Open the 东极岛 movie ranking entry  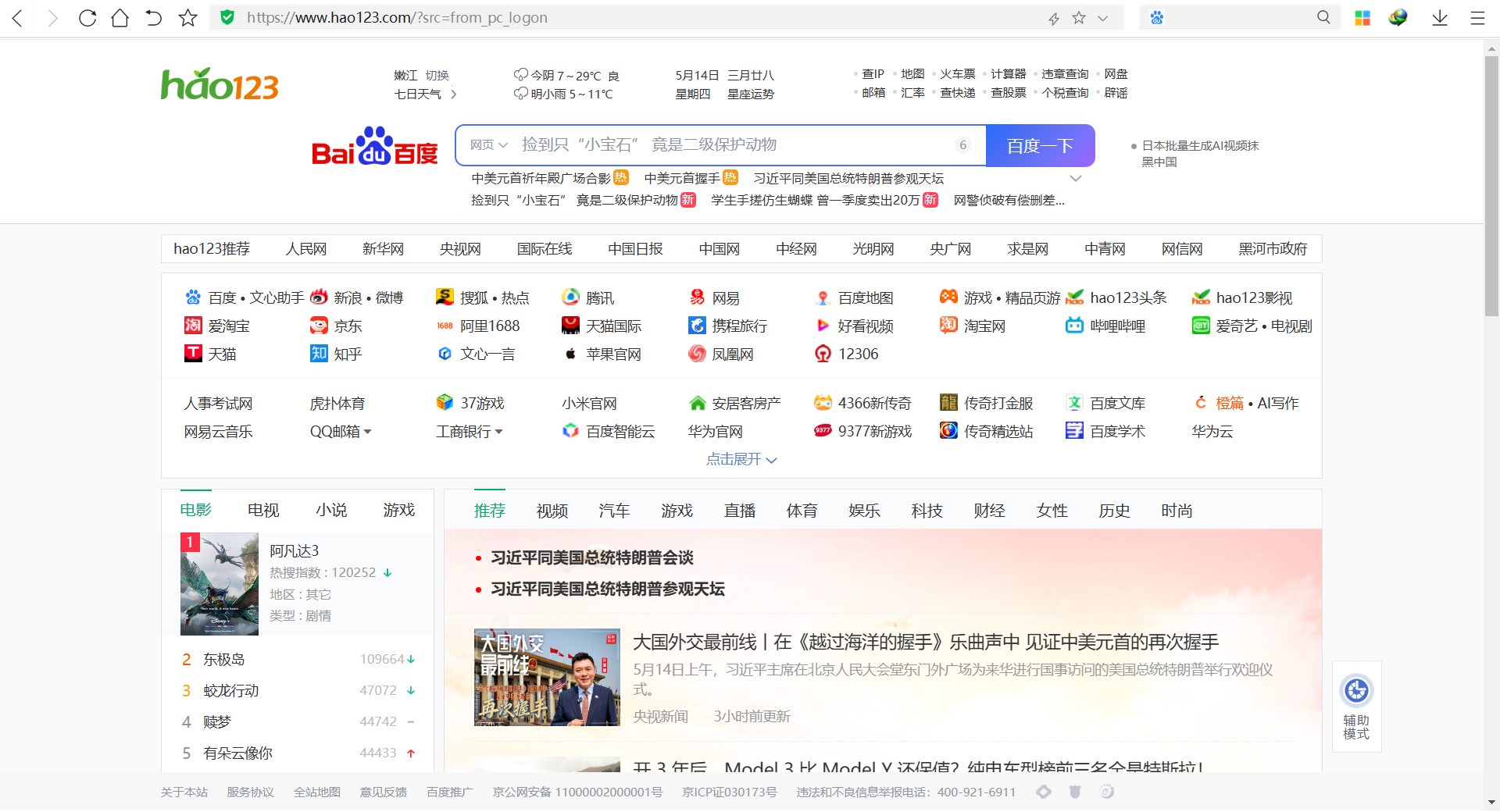point(224,660)
